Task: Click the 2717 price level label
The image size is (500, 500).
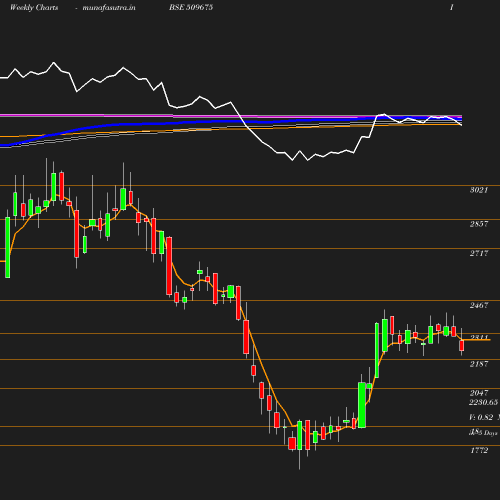Action: (x=479, y=253)
